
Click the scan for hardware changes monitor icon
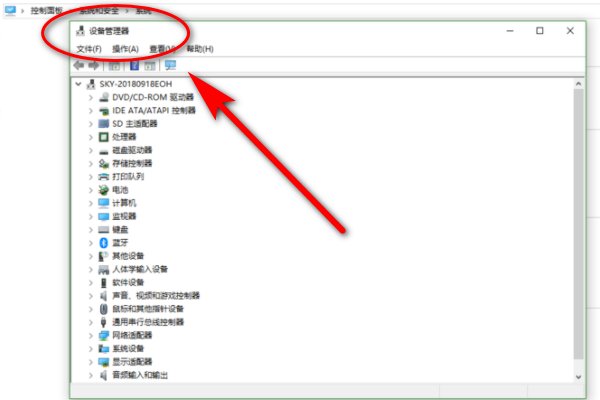[170, 65]
